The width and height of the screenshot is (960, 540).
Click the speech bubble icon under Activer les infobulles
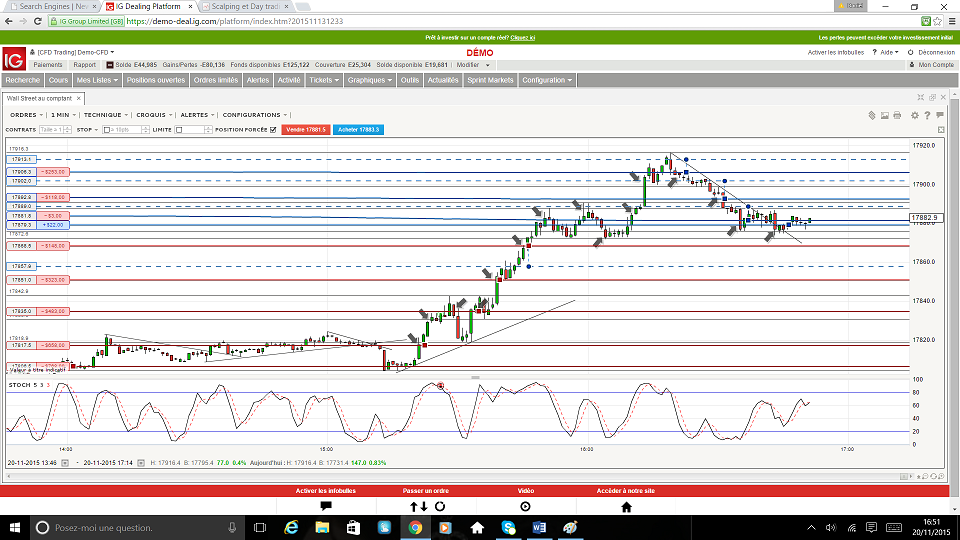(326, 507)
